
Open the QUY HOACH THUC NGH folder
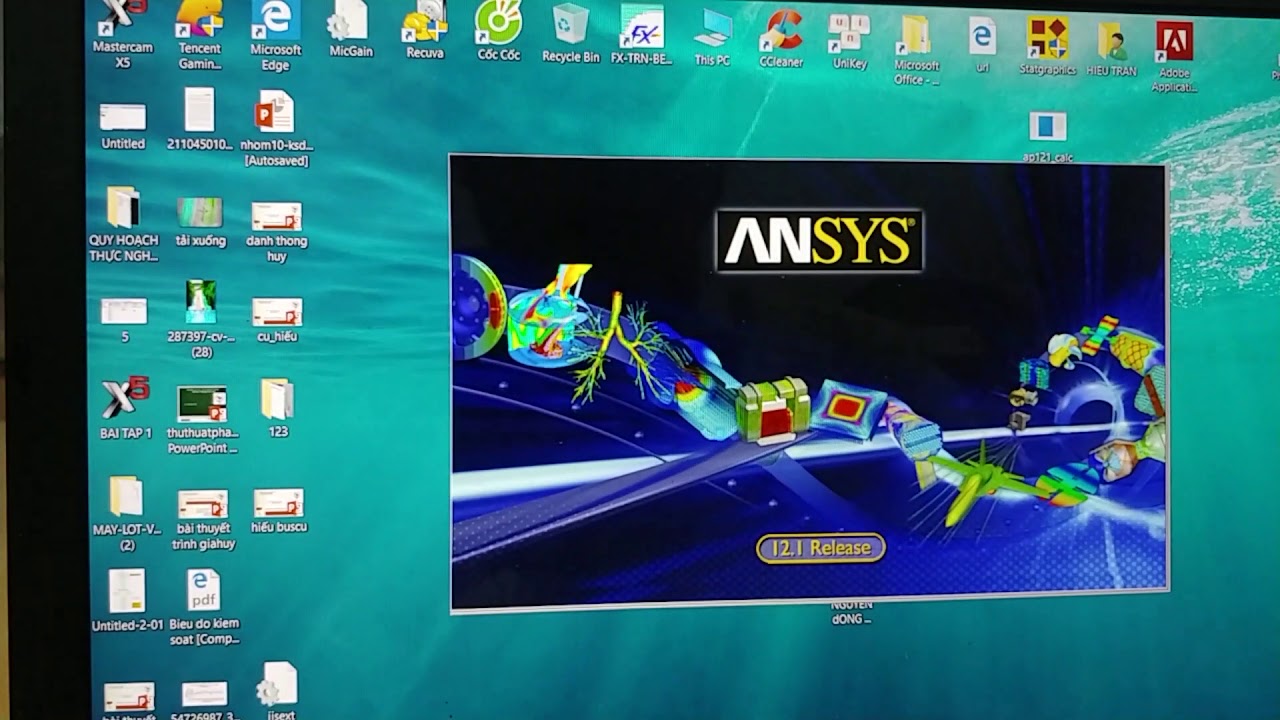124,224
